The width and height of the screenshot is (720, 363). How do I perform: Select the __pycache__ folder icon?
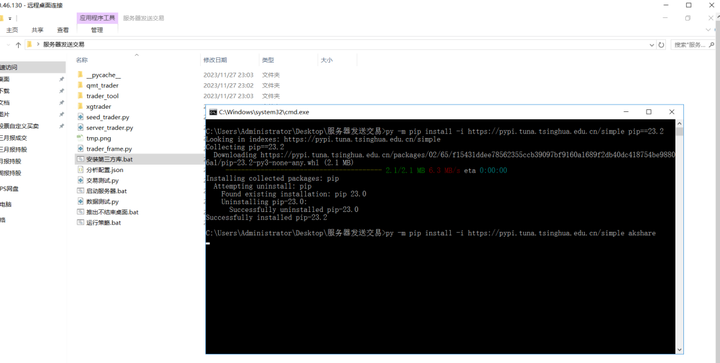(80, 75)
